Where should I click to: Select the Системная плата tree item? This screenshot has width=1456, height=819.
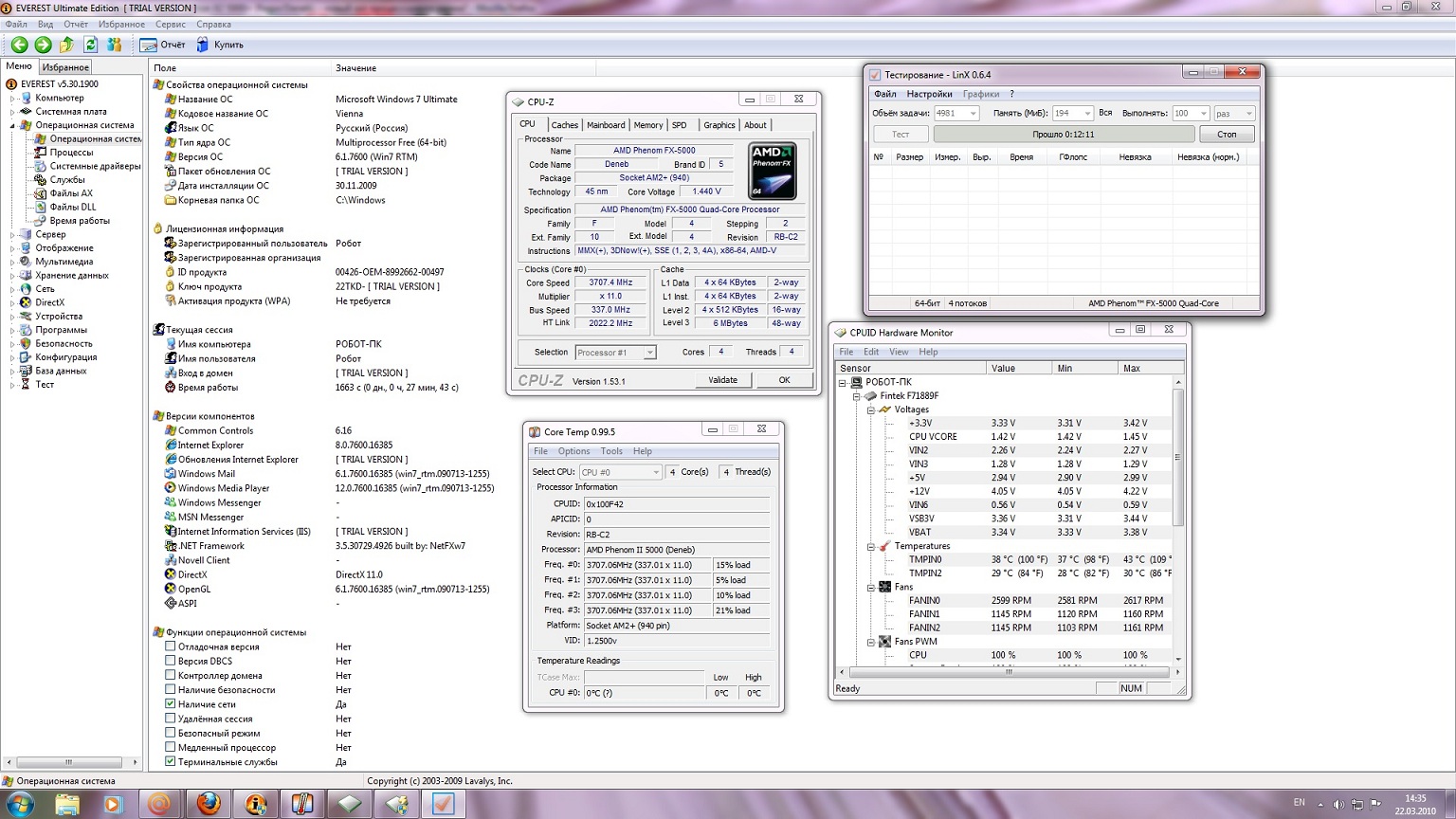point(71,111)
